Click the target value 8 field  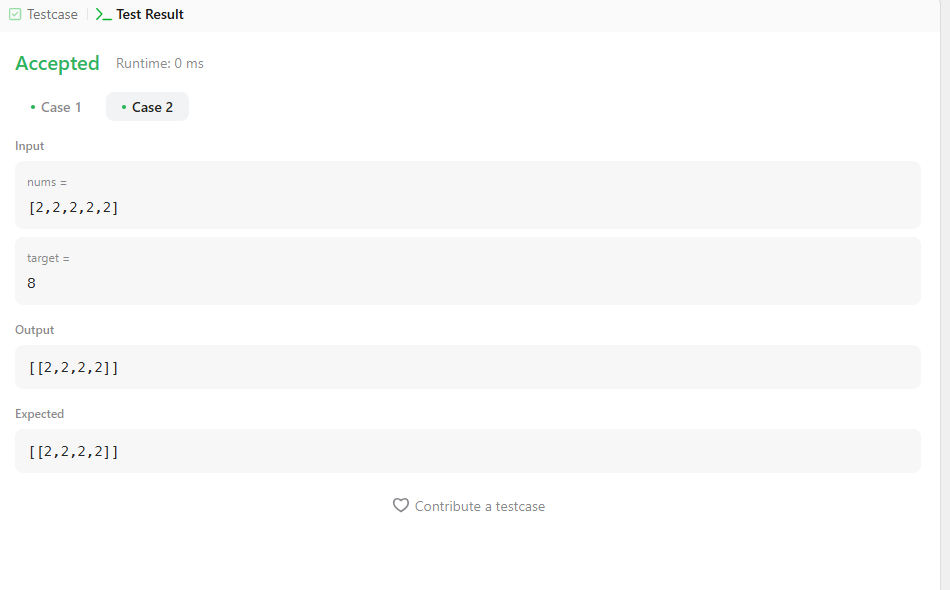click(x=468, y=271)
